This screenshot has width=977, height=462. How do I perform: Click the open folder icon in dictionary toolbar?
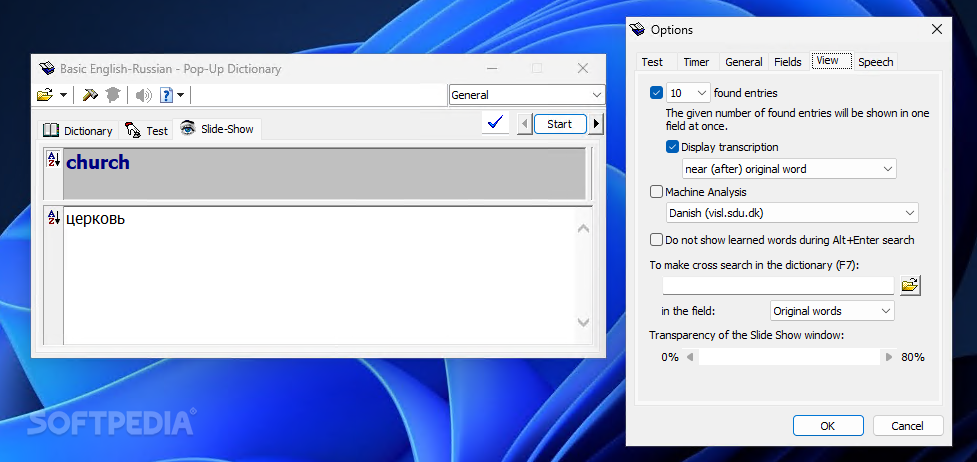point(45,95)
